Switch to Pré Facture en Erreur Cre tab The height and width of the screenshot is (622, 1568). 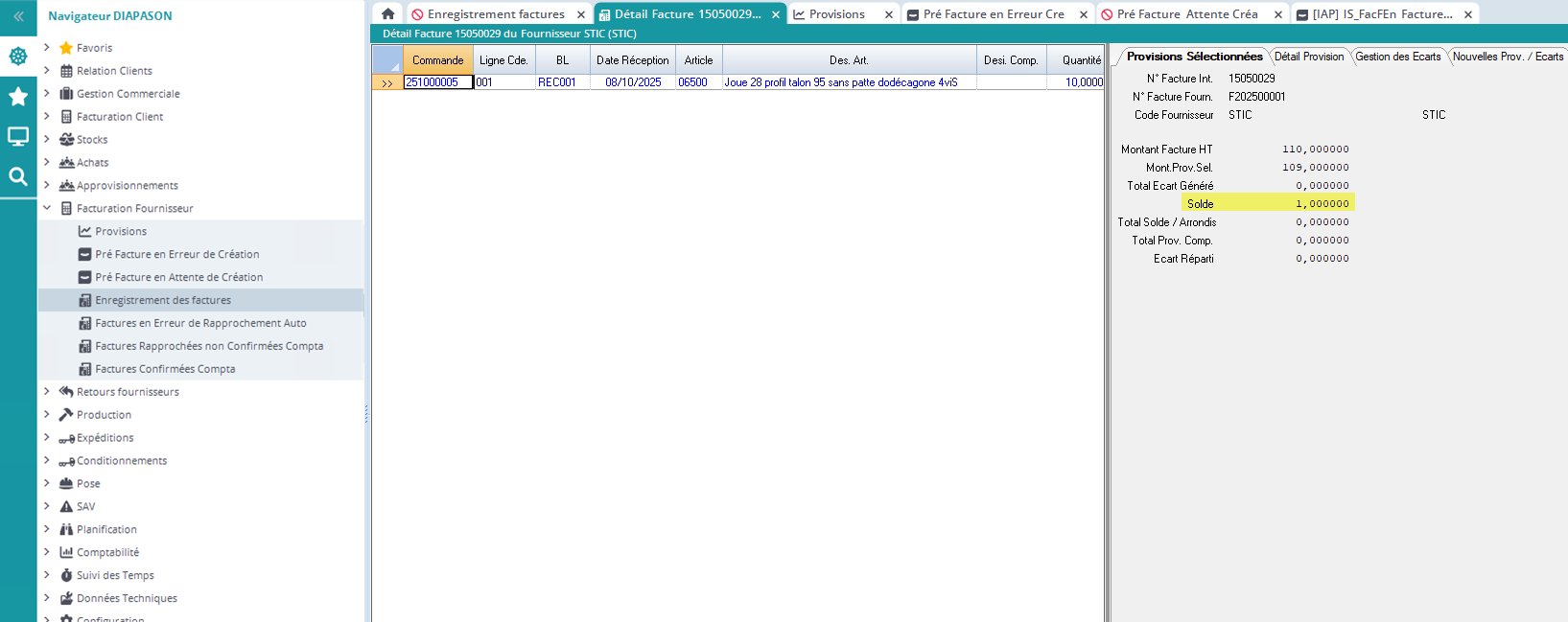[993, 14]
